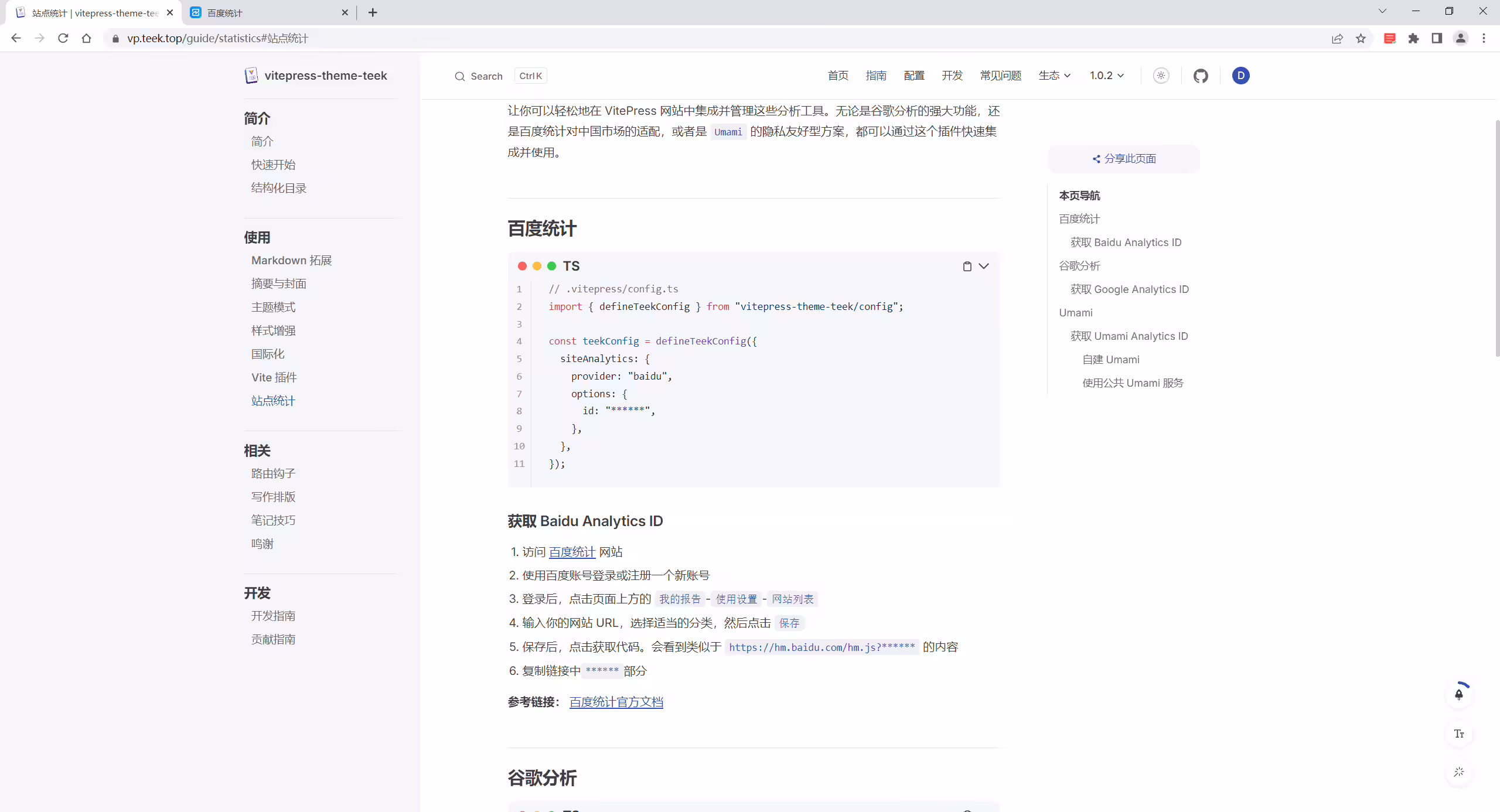Open the theme enhance sparkle button
Viewport: 1500px width, 812px height.
1459,772
